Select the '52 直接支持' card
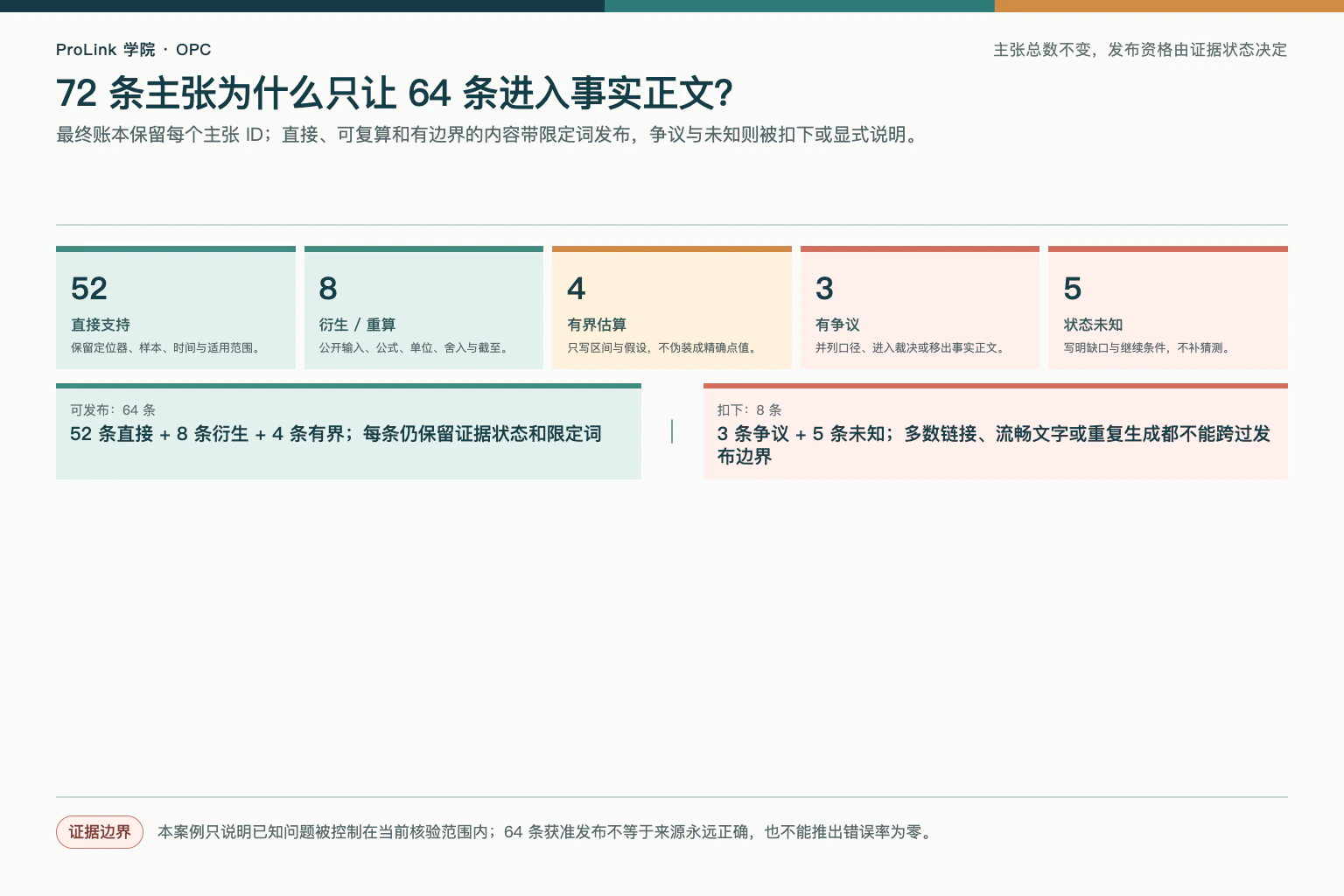This screenshot has height=896, width=1344. click(x=176, y=307)
